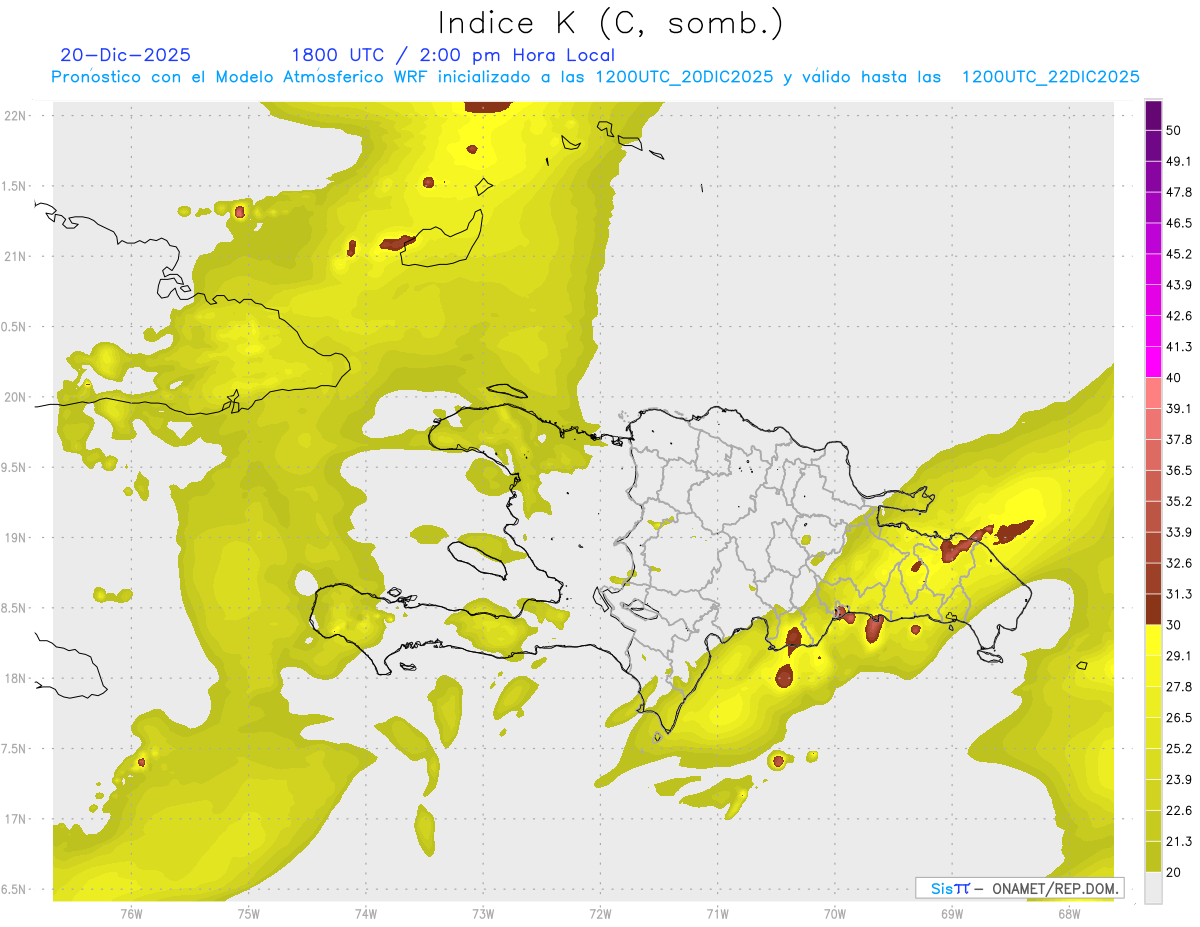1200x927 pixels.
Task: Click the '1800 UTC / 2:00 pm Hora Local' text
Action: (x=453, y=55)
